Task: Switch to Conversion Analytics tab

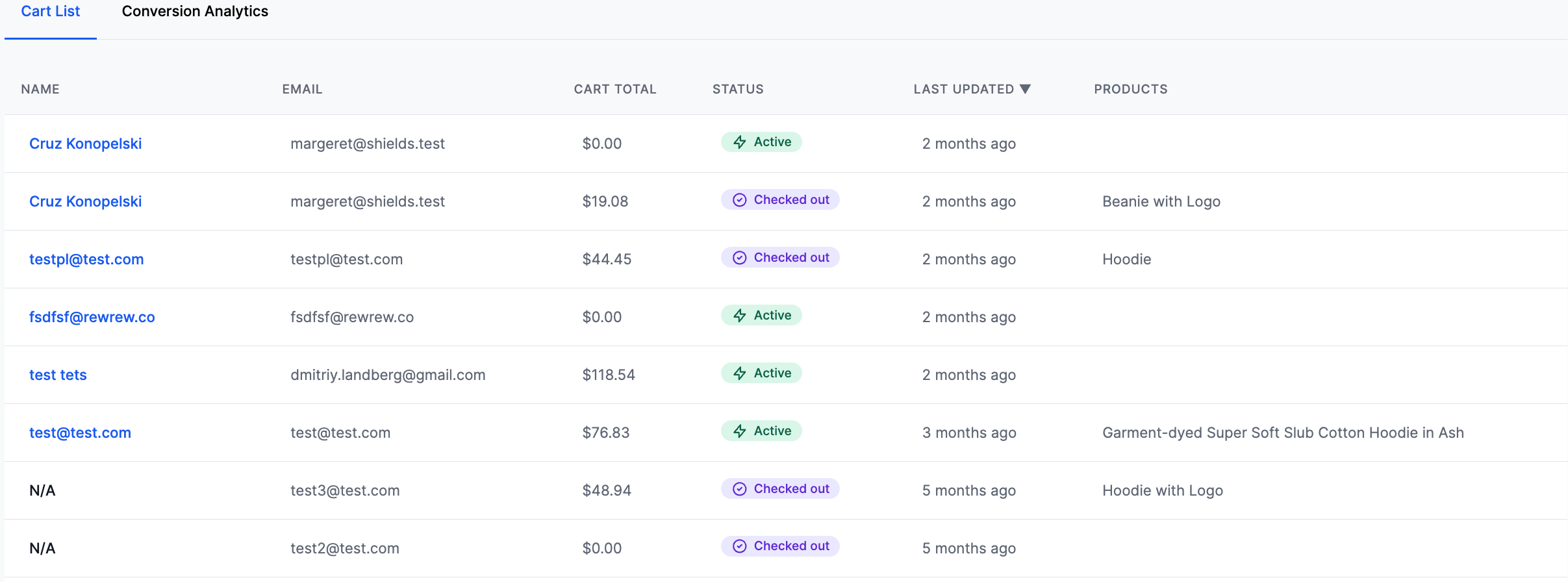Action: tap(195, 12)
